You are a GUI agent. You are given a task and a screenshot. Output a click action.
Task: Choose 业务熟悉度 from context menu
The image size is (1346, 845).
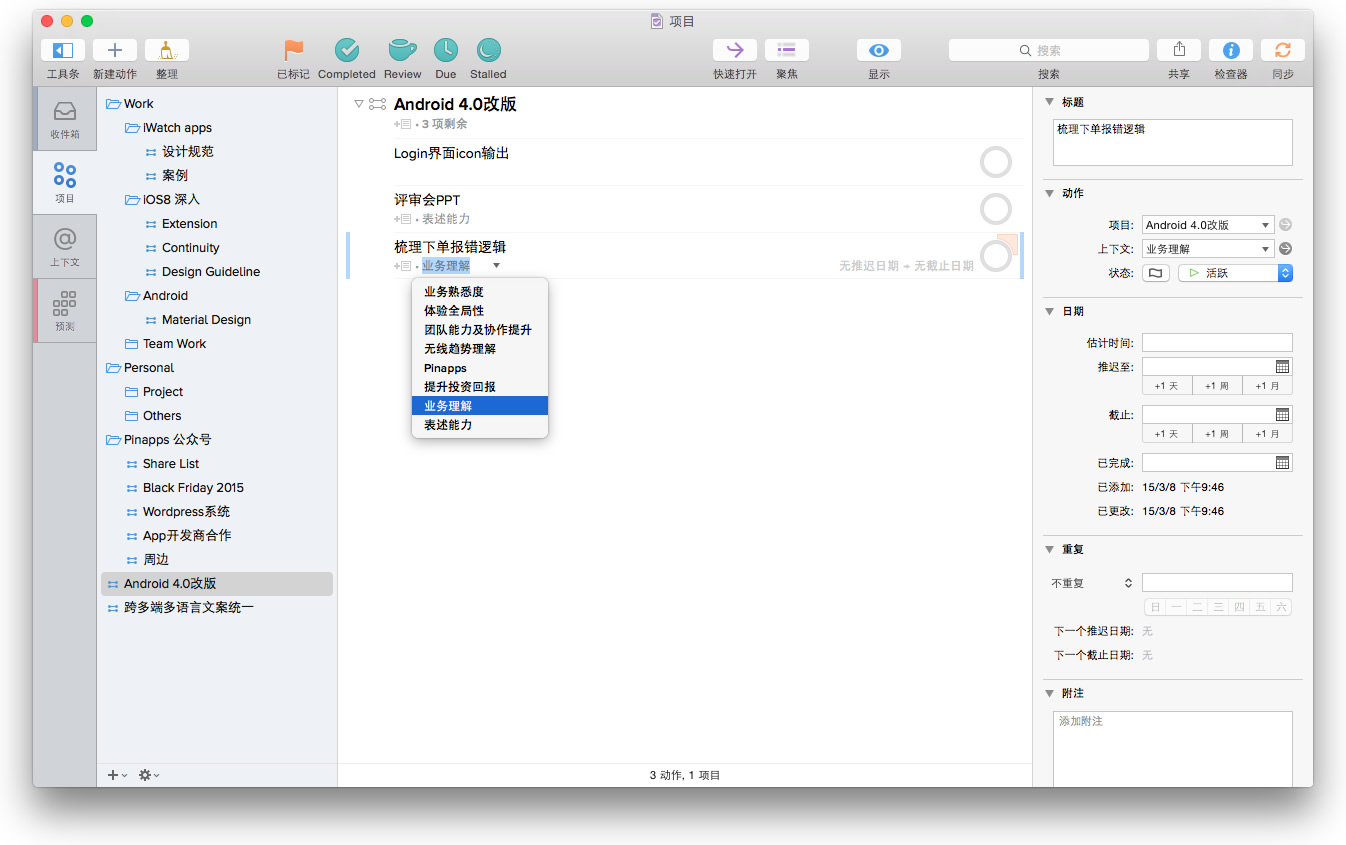(x=480, y=292)
